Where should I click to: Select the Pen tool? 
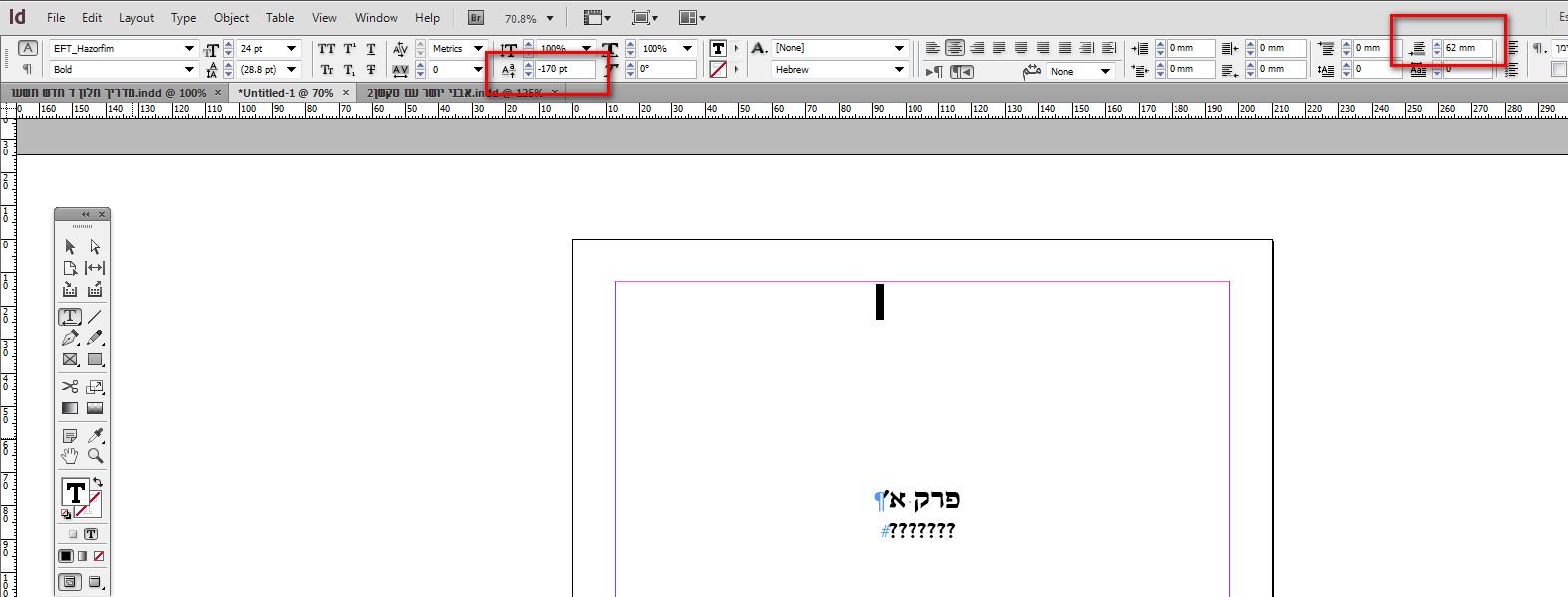click(x=70, y=338)
